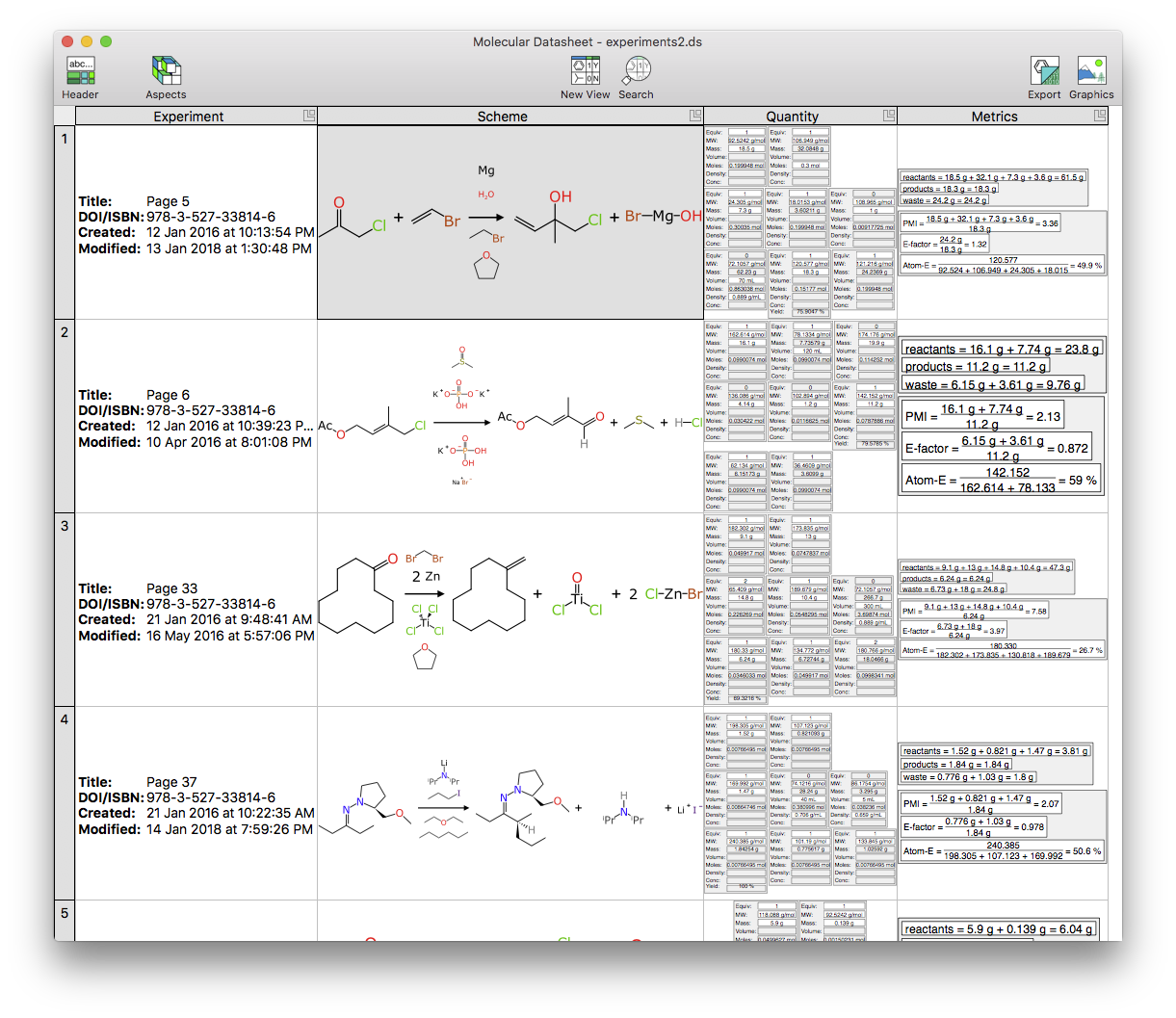Select the Experiment column header
Screen dimensions: 1176x1018
tap(189, 117)
